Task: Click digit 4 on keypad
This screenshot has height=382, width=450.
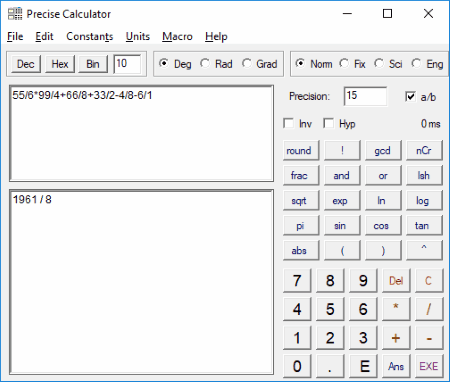Action: point(297,310)
